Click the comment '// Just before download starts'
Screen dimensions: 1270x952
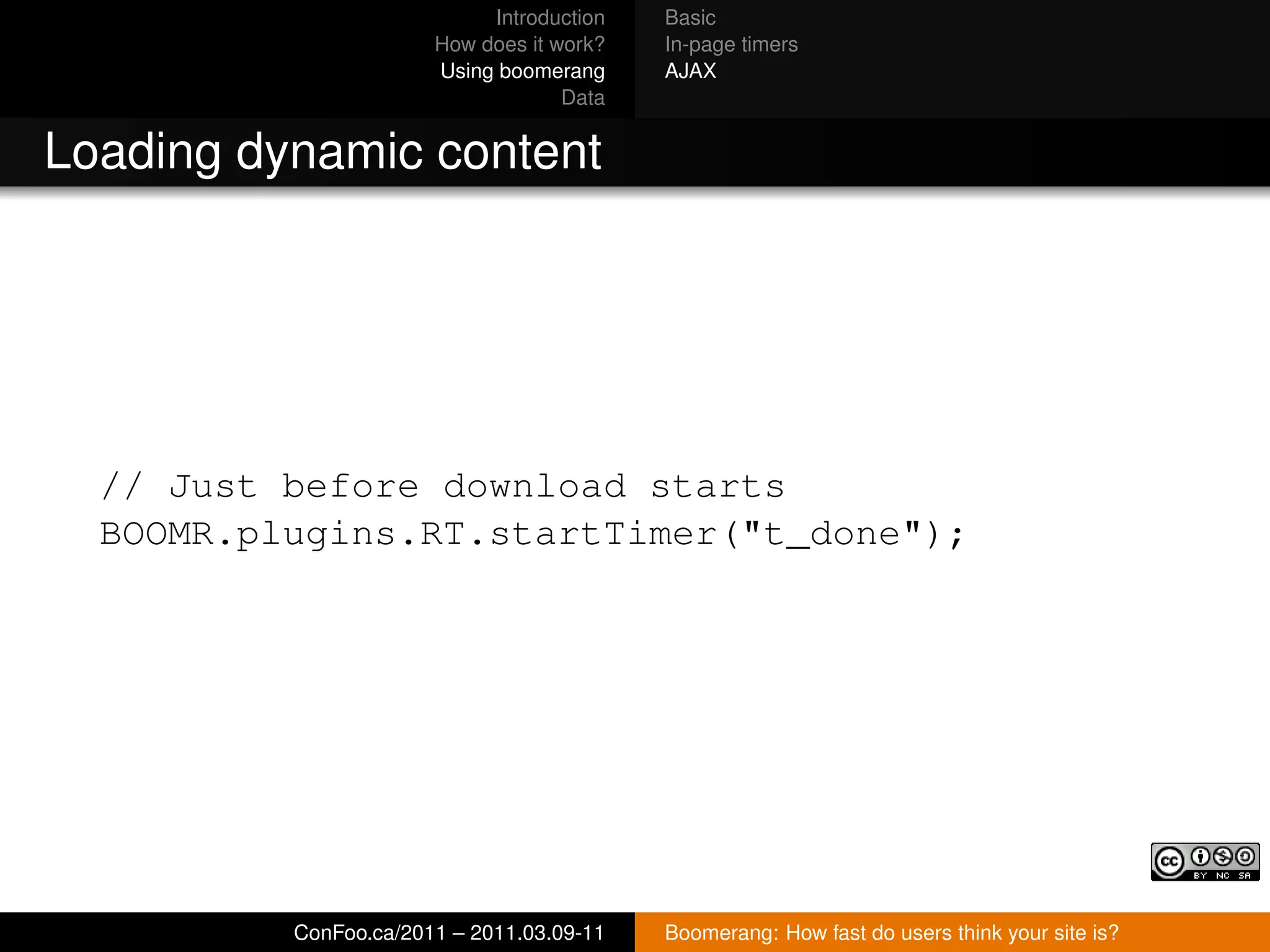pyautogui.click(x=443, y=487)
